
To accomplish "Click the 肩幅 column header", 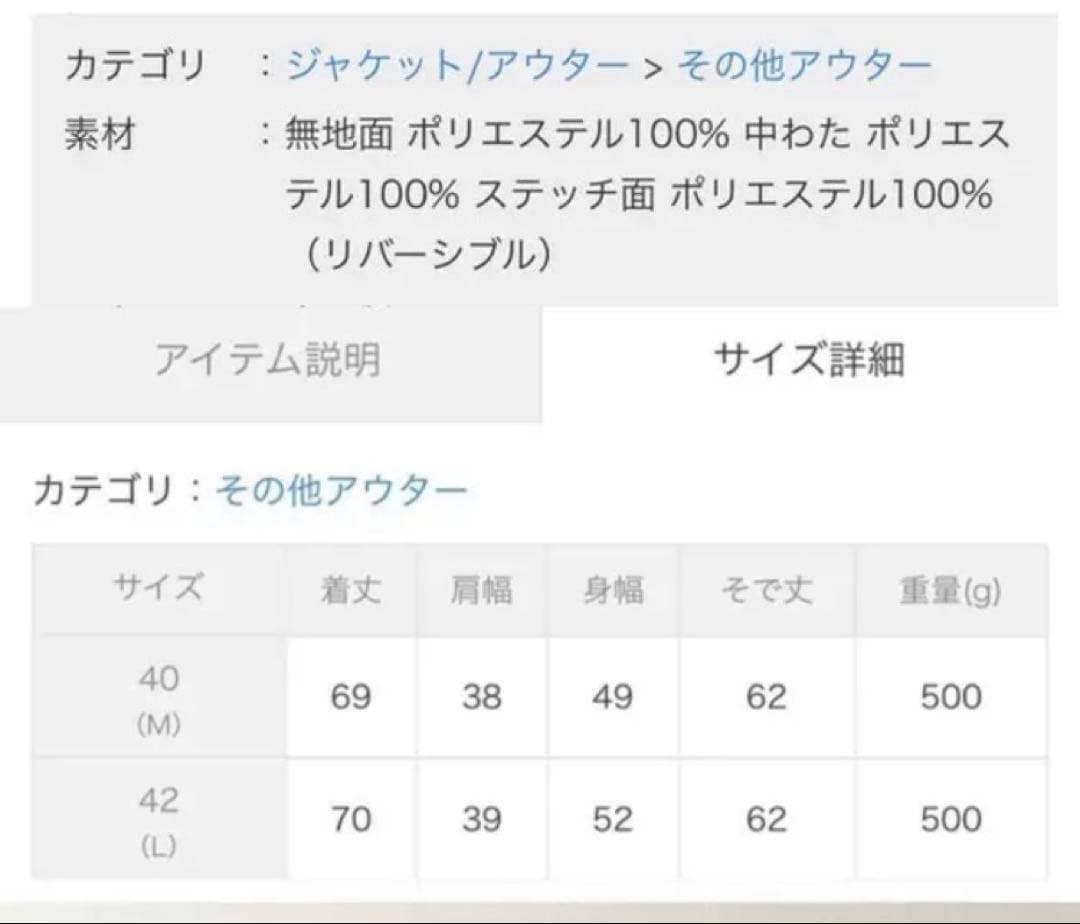I will [481, 591].
